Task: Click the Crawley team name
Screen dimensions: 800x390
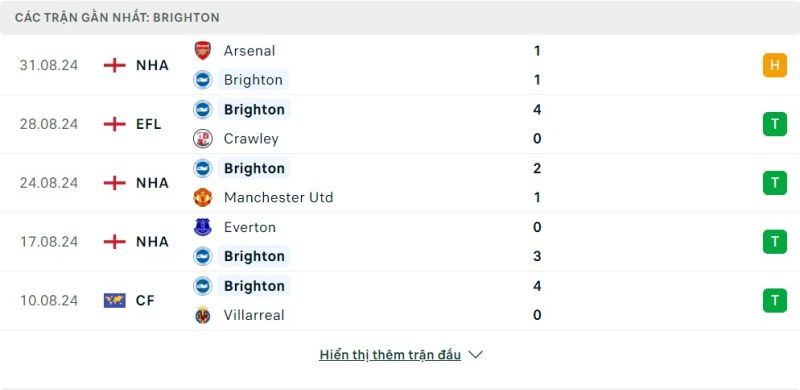Action: (x=251, y=139)
